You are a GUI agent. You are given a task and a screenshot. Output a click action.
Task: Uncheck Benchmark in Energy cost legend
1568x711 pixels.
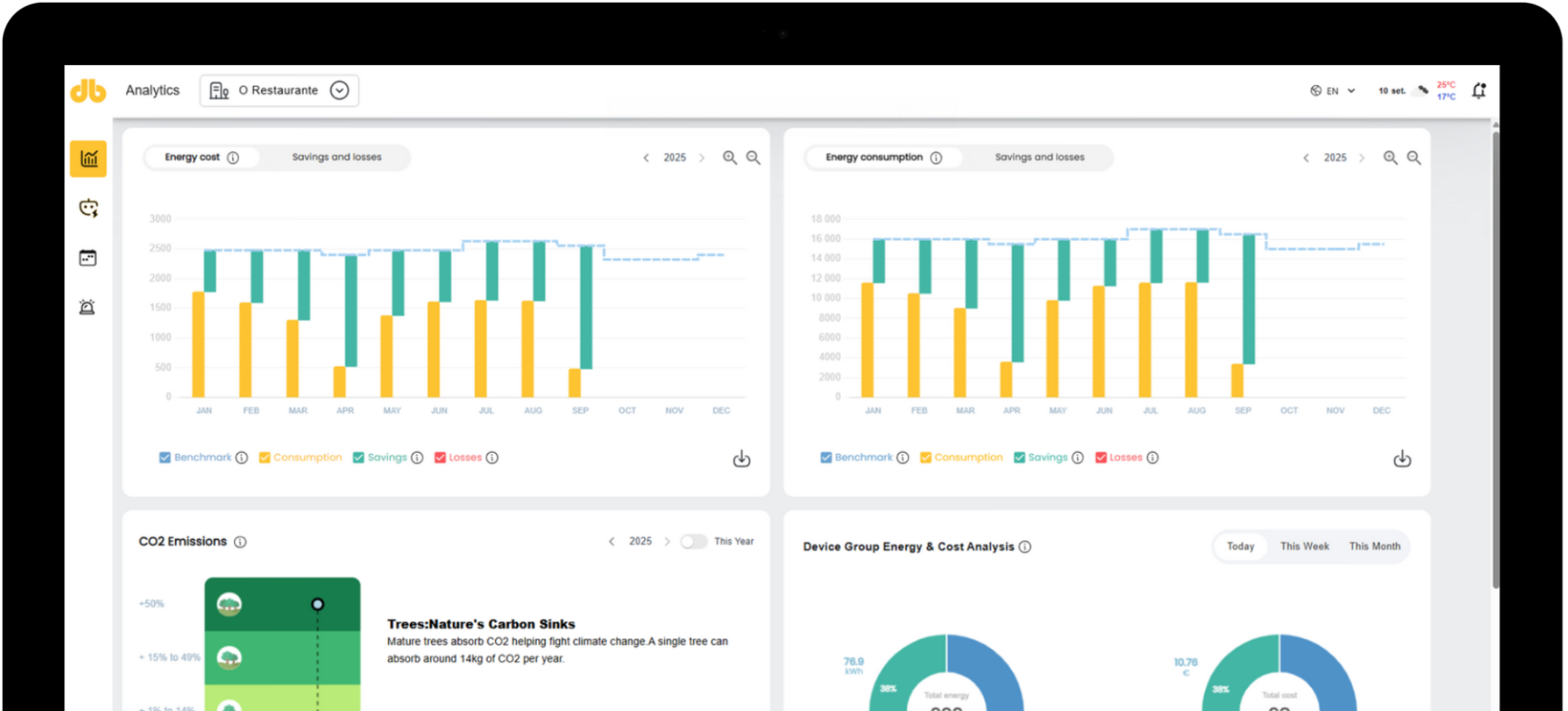pyautogui.click(x=165, y=457)
